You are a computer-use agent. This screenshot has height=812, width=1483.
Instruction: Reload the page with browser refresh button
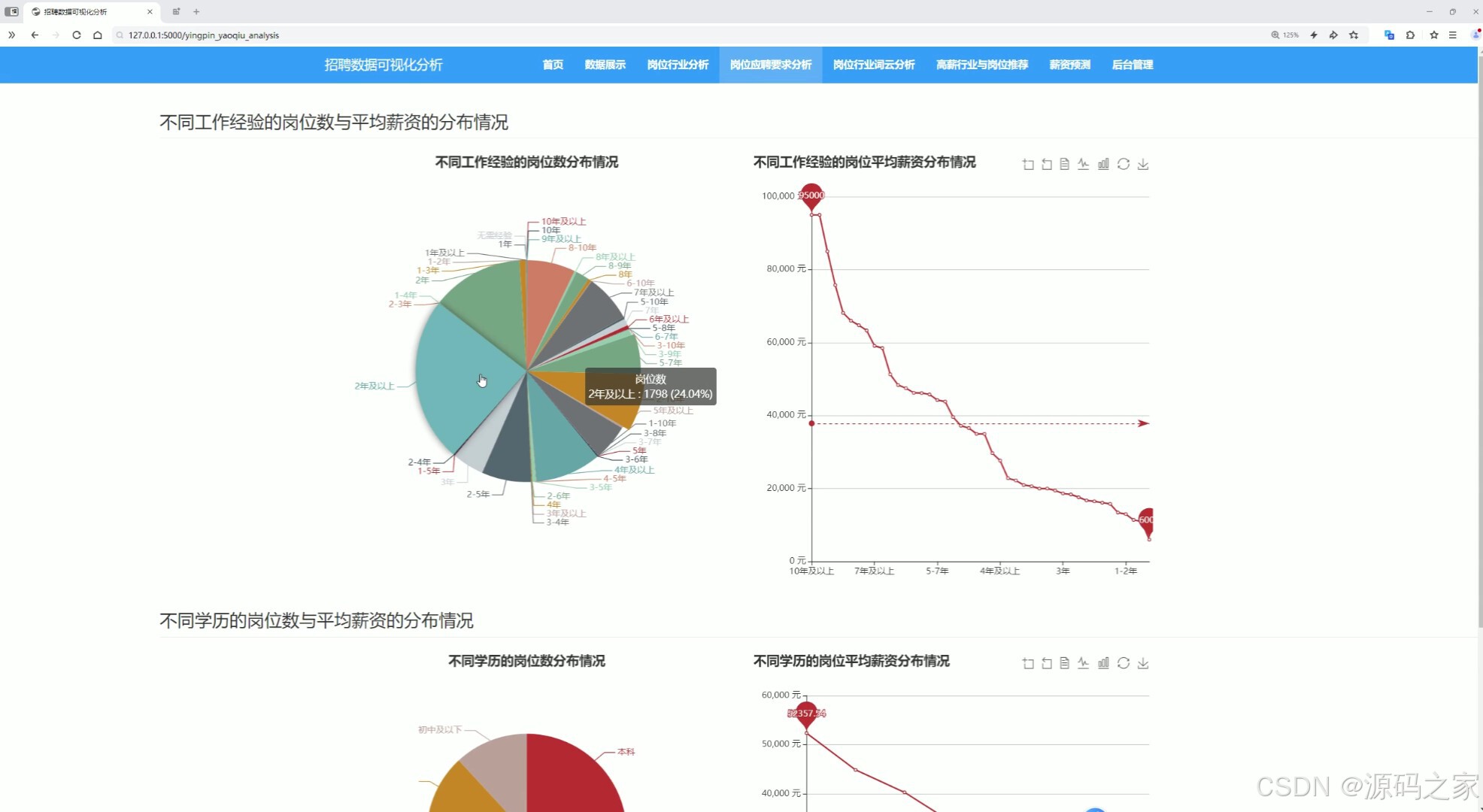(76, 35)
